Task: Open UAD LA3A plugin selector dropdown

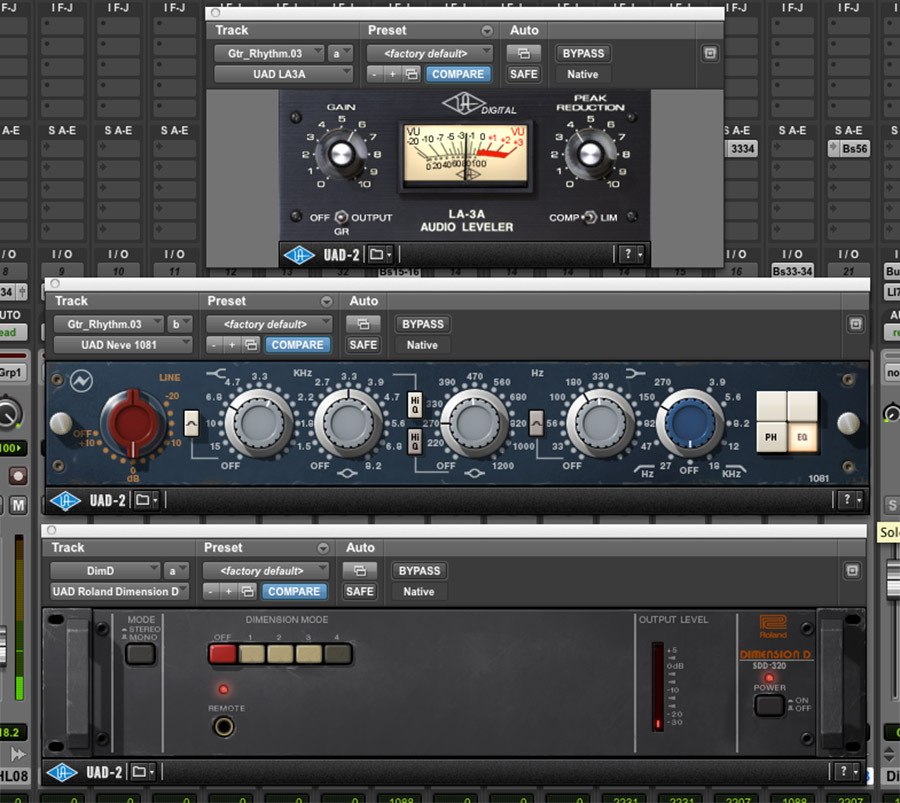Action: (283, 74)
